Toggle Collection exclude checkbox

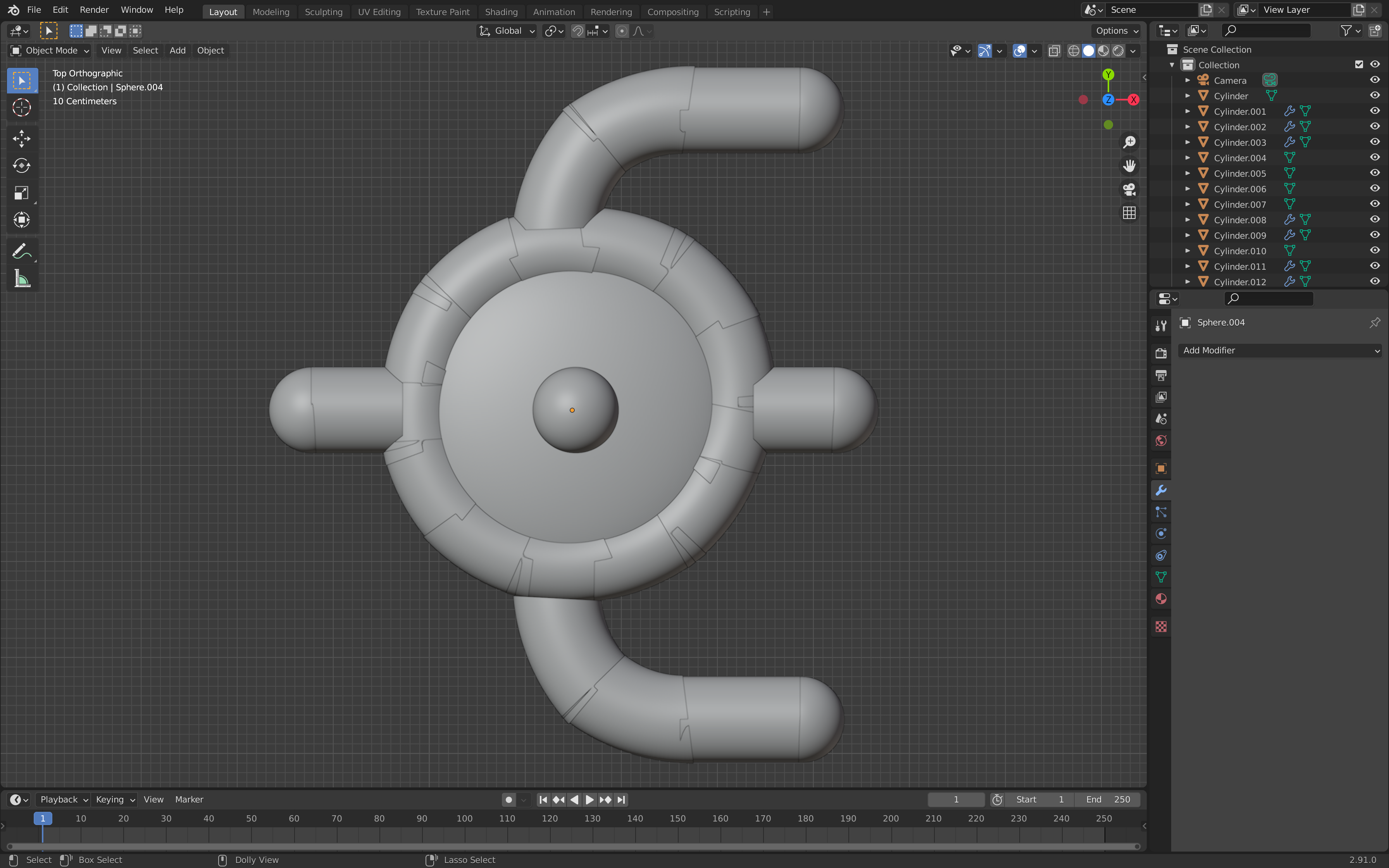pyautogui.click(x=1359, y=64)
